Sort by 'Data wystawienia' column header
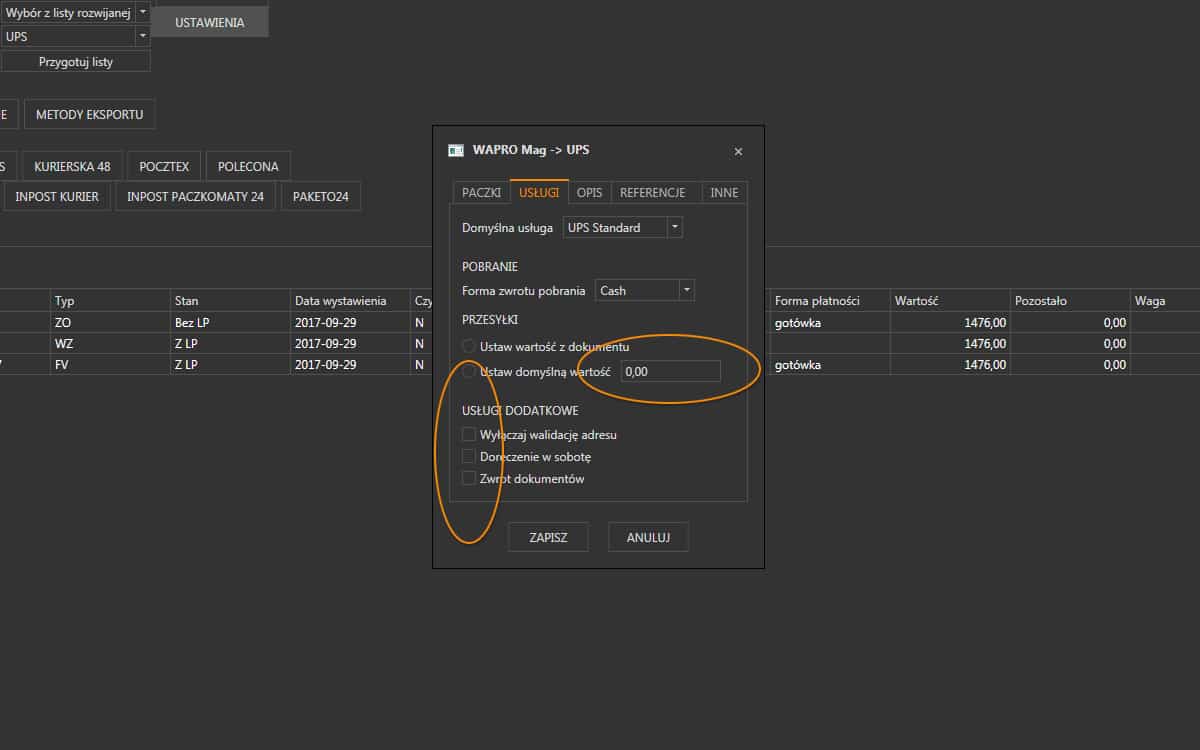The height and width of the screenshot is (750, 1200). point(350,301)
